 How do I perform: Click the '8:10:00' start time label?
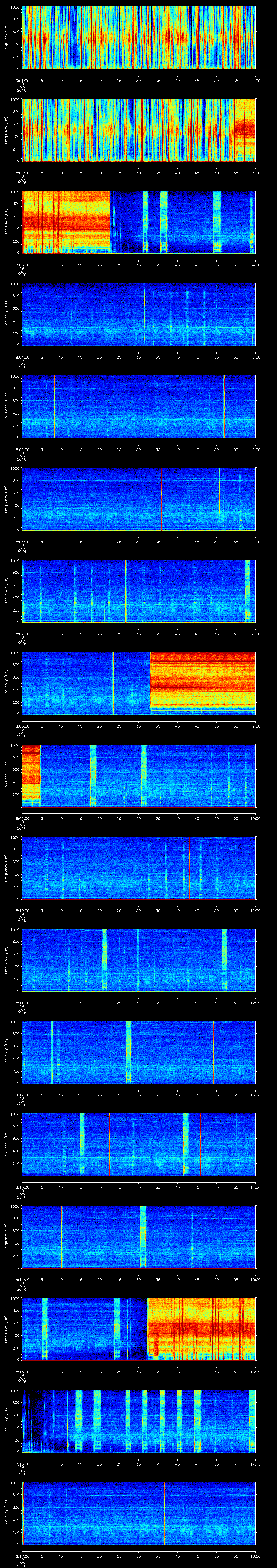22,910
